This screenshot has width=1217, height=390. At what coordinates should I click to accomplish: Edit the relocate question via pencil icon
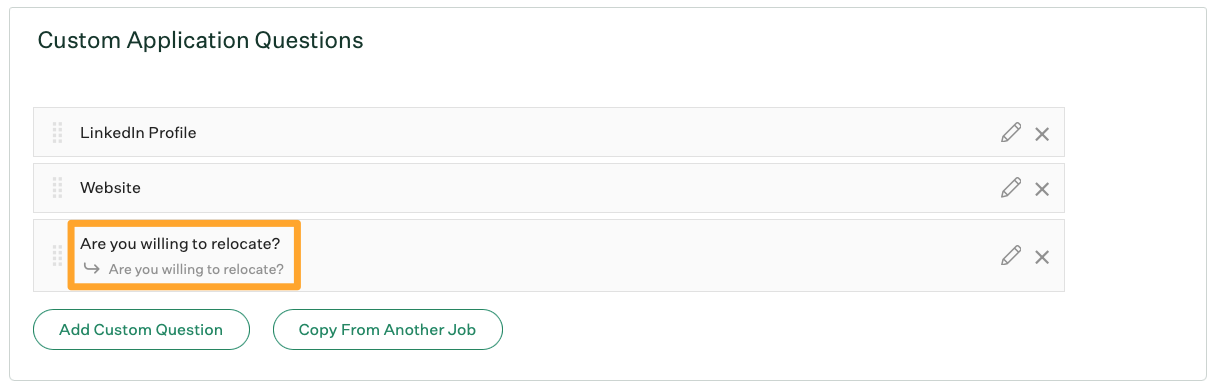(1011, 255)
